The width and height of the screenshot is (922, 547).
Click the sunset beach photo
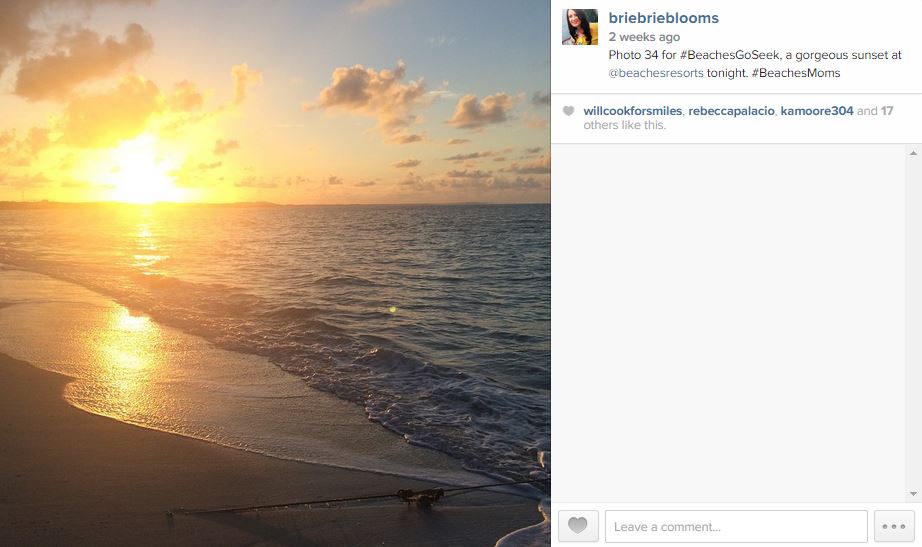click(275, 273)
